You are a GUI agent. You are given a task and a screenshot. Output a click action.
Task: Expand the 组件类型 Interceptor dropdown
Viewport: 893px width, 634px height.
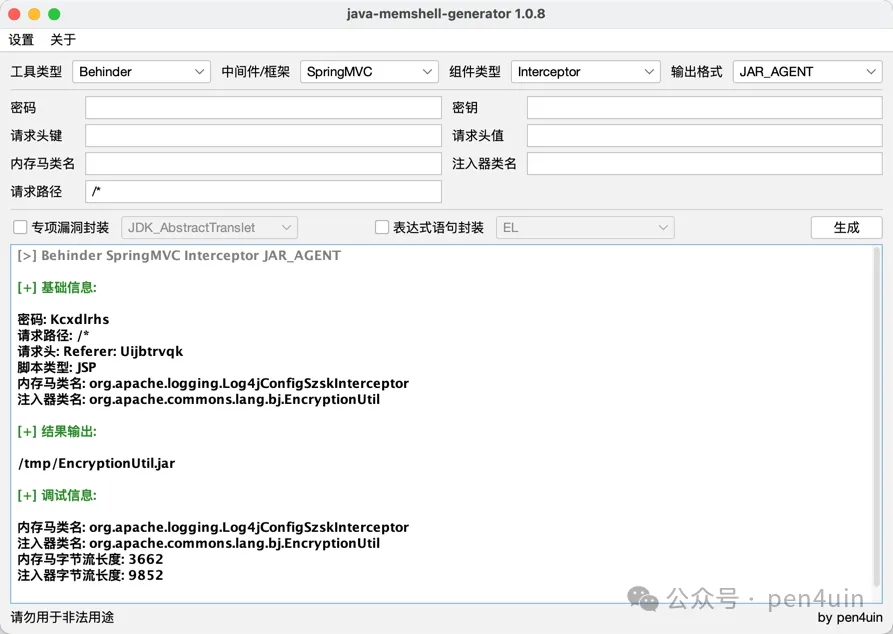[x=585, y=72]
